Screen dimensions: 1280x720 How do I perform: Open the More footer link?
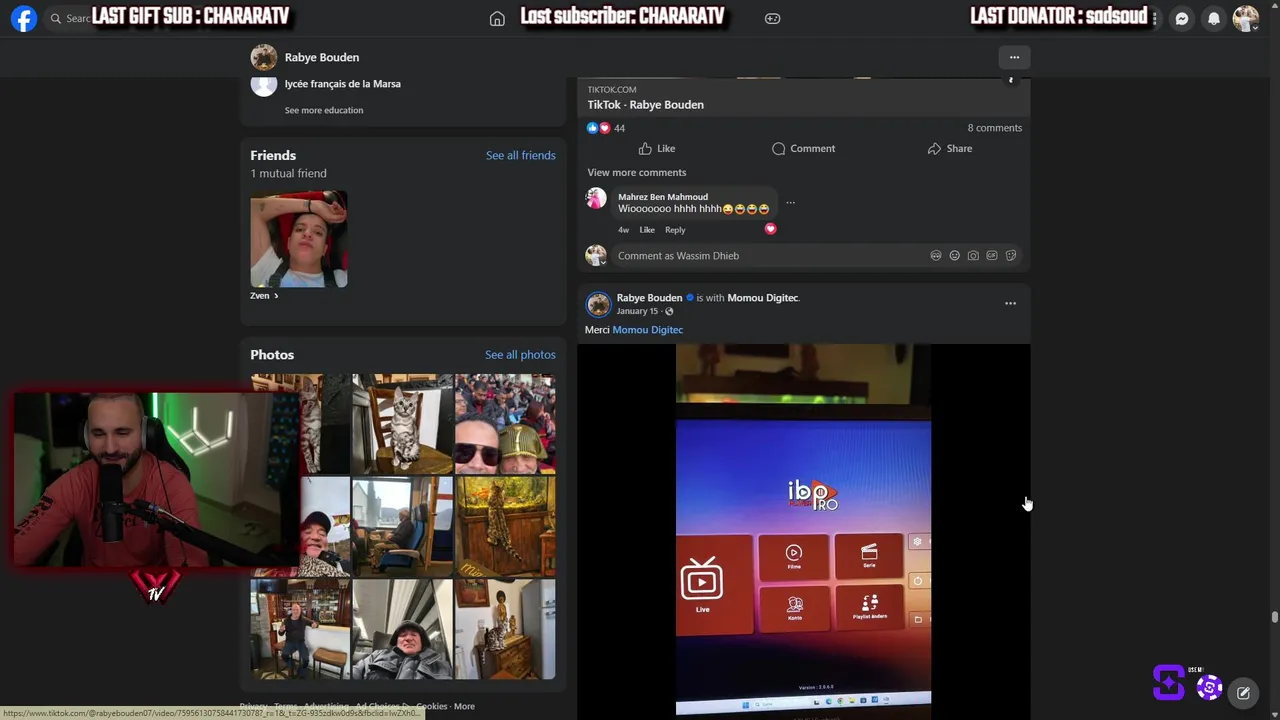tap(464, 706)
